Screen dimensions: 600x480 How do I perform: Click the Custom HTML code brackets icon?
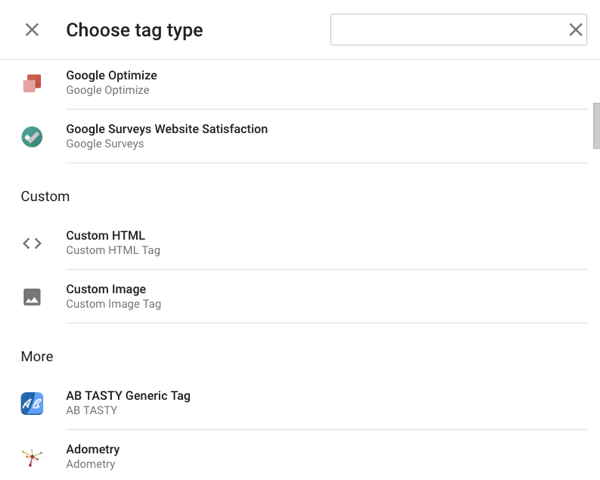32,243
